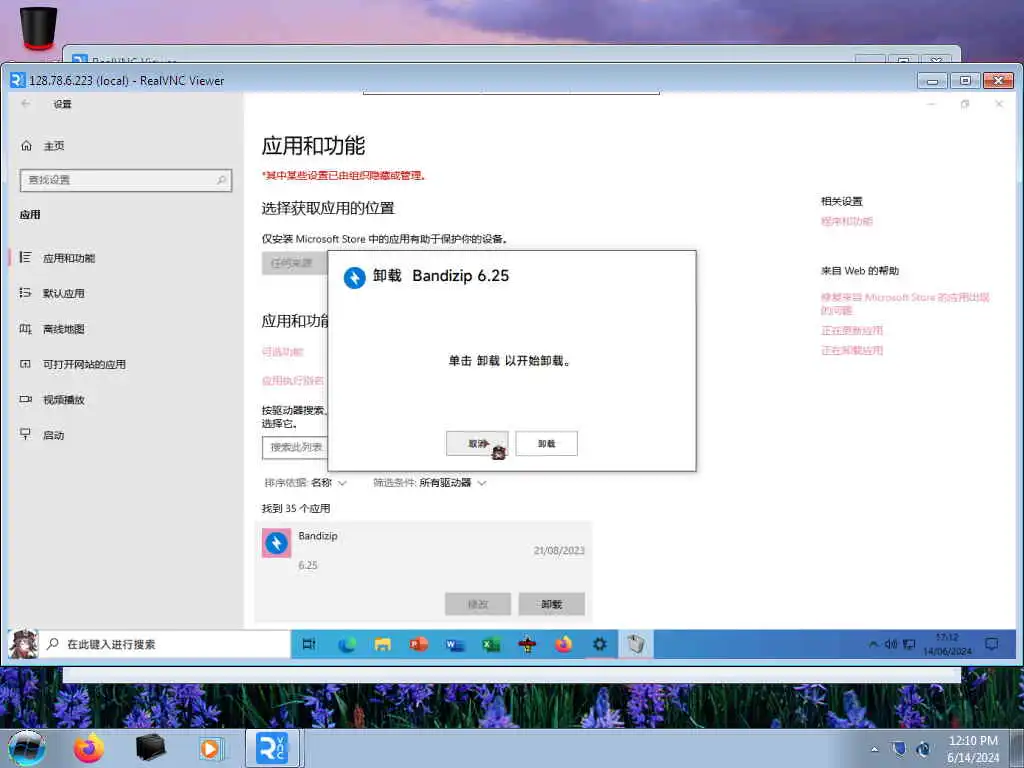The width and height of the screenshot is (1024, 768).
Task: Click the Bandizip app icon in the apps list
Action: pos(276,543)
